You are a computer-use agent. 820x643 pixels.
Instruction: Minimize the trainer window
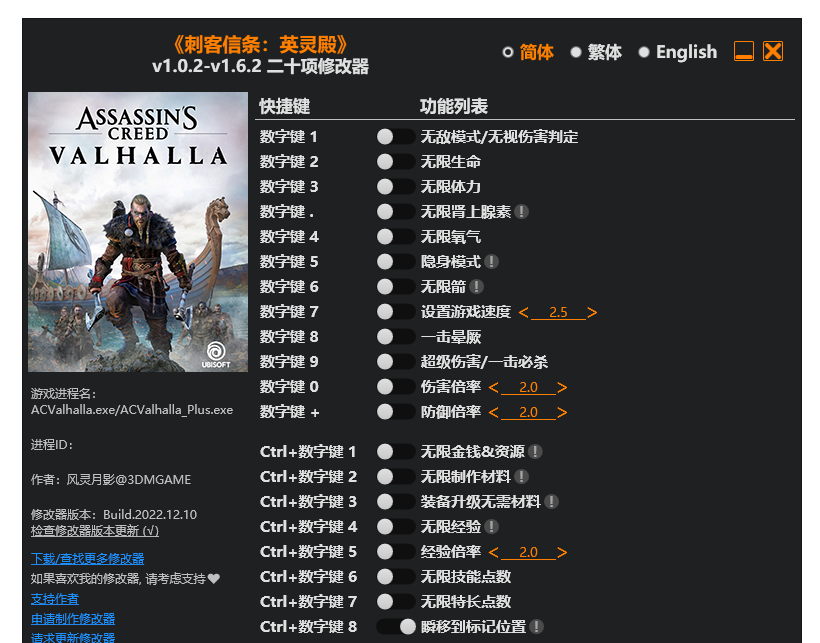(x=744, y=51)
